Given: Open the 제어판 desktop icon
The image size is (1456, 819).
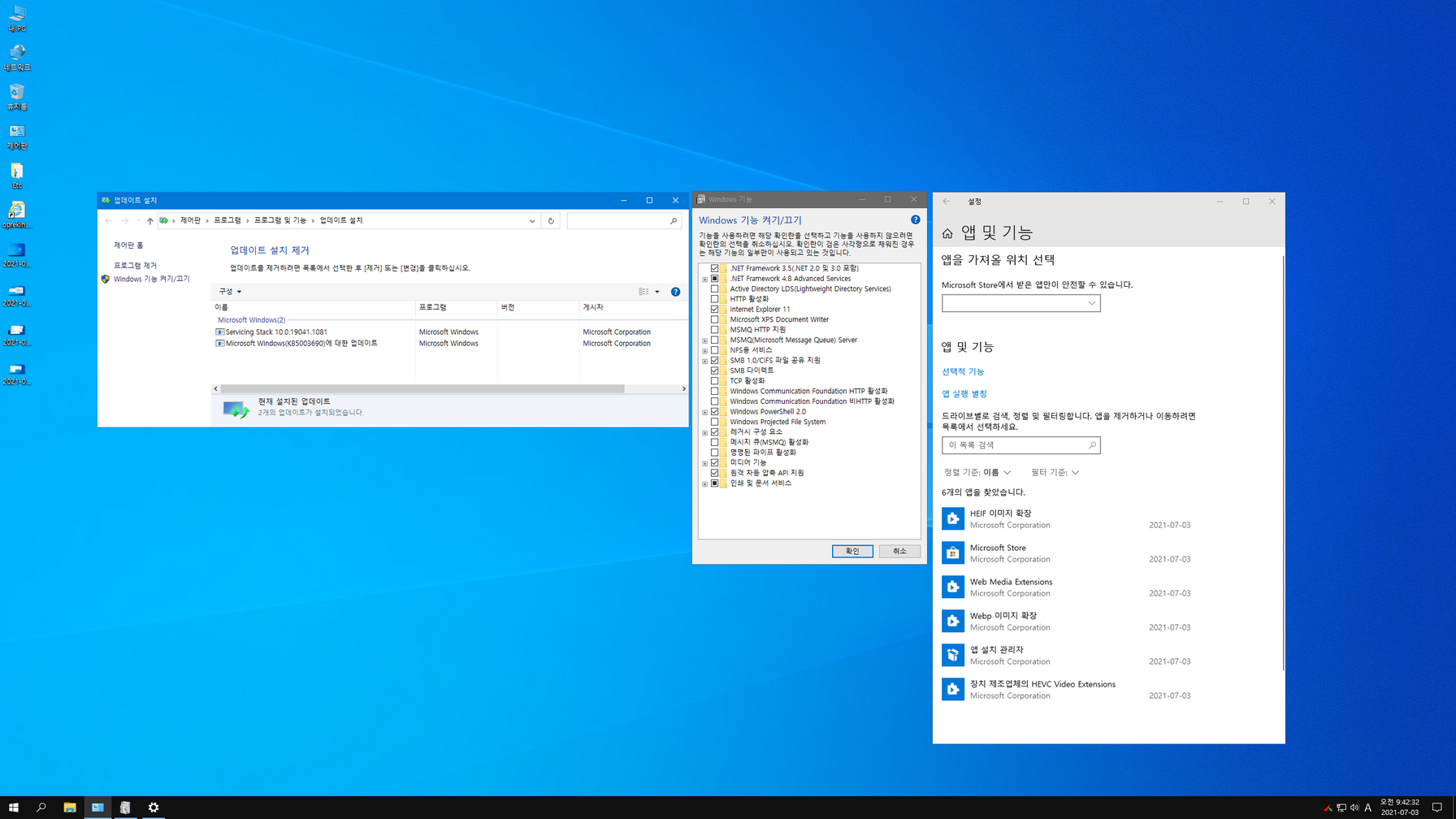Looking at the screenshot, I should tap(17, 136).
